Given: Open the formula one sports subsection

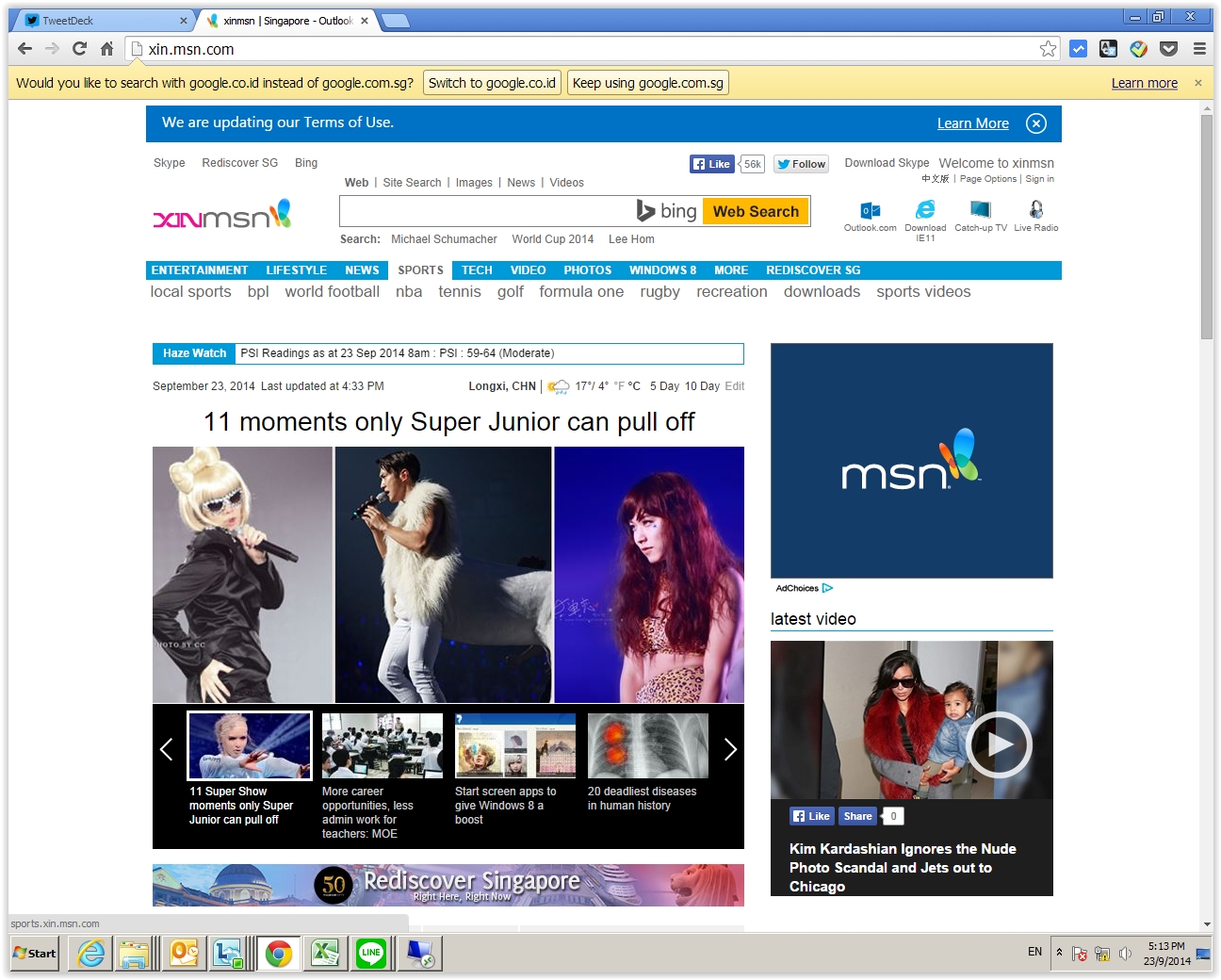Looking at the screenshot, I should point(581,292).
